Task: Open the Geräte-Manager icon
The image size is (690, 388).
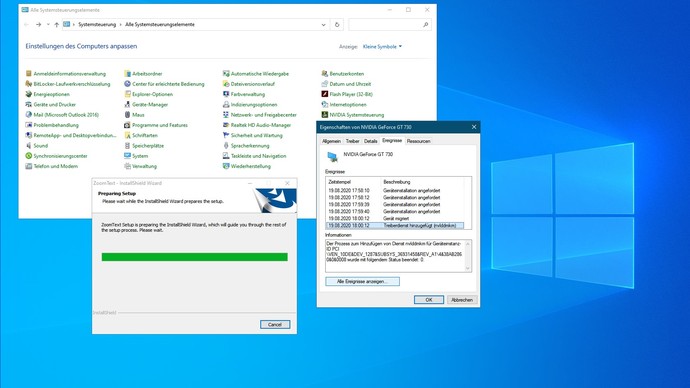Action: click(127, 104)
